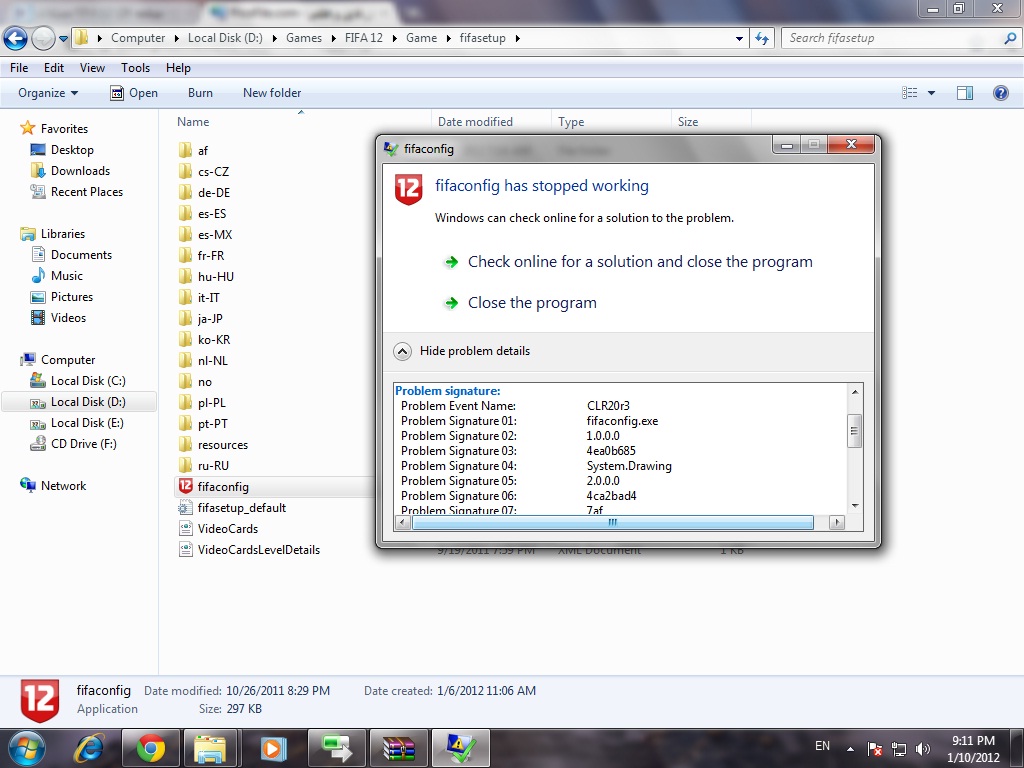
Task: Open the Music library
Action: pyautogui.click(x=67, y=276)
